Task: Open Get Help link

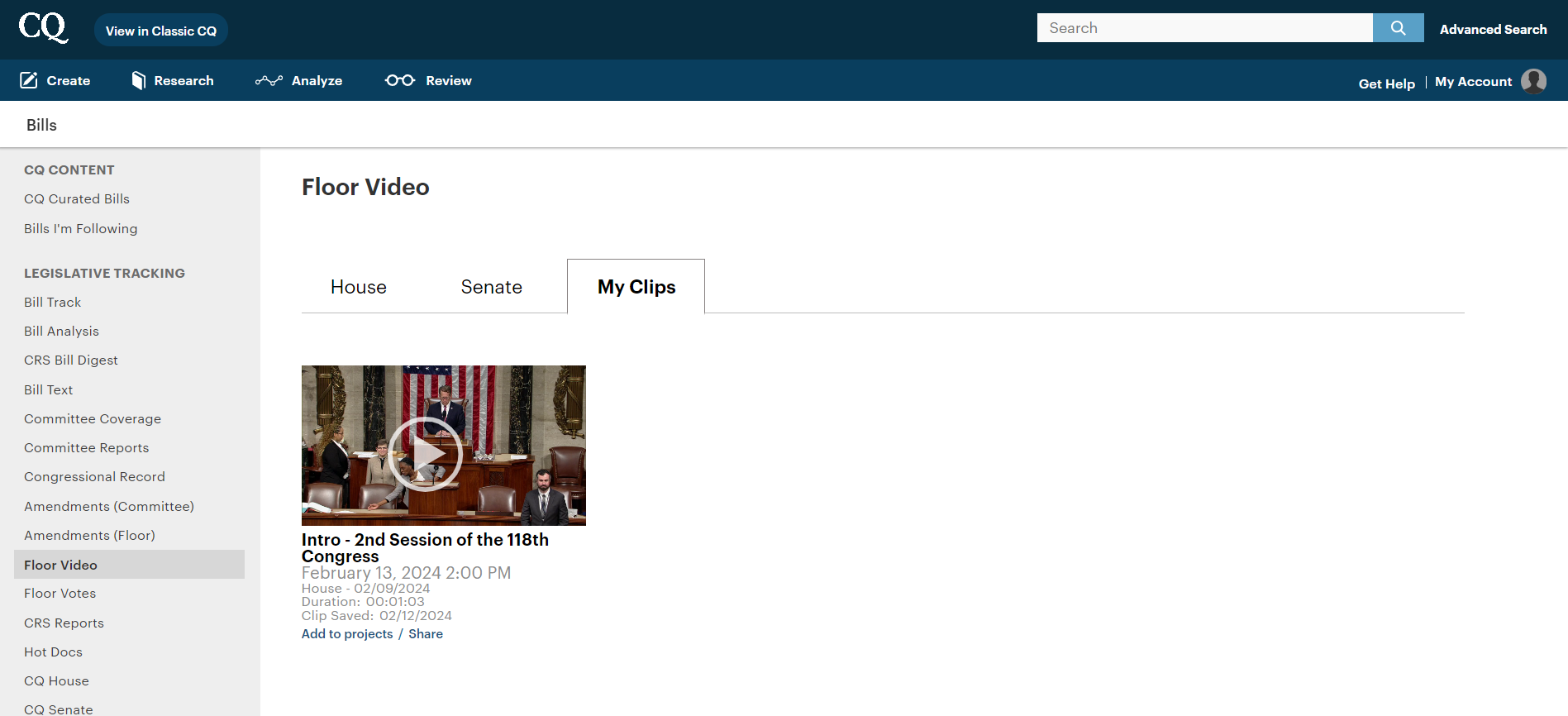Action: [x=1387, y=84]
